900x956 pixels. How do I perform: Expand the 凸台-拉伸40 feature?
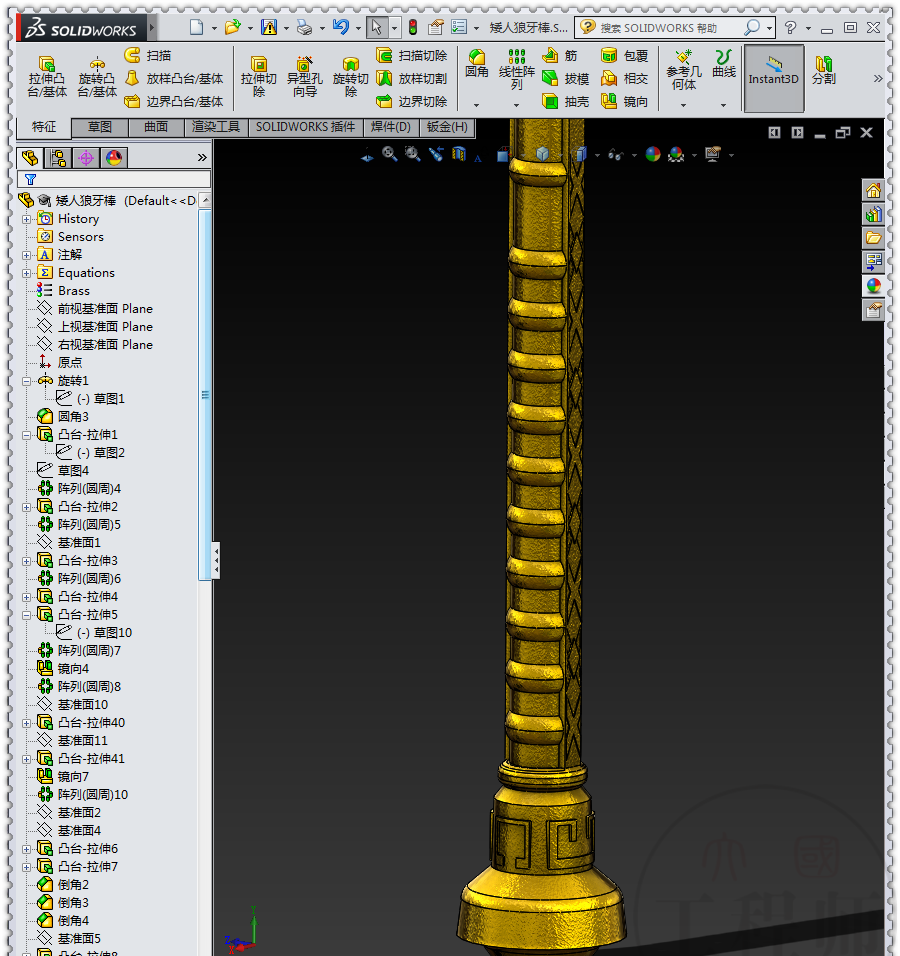tap(26, 723)
